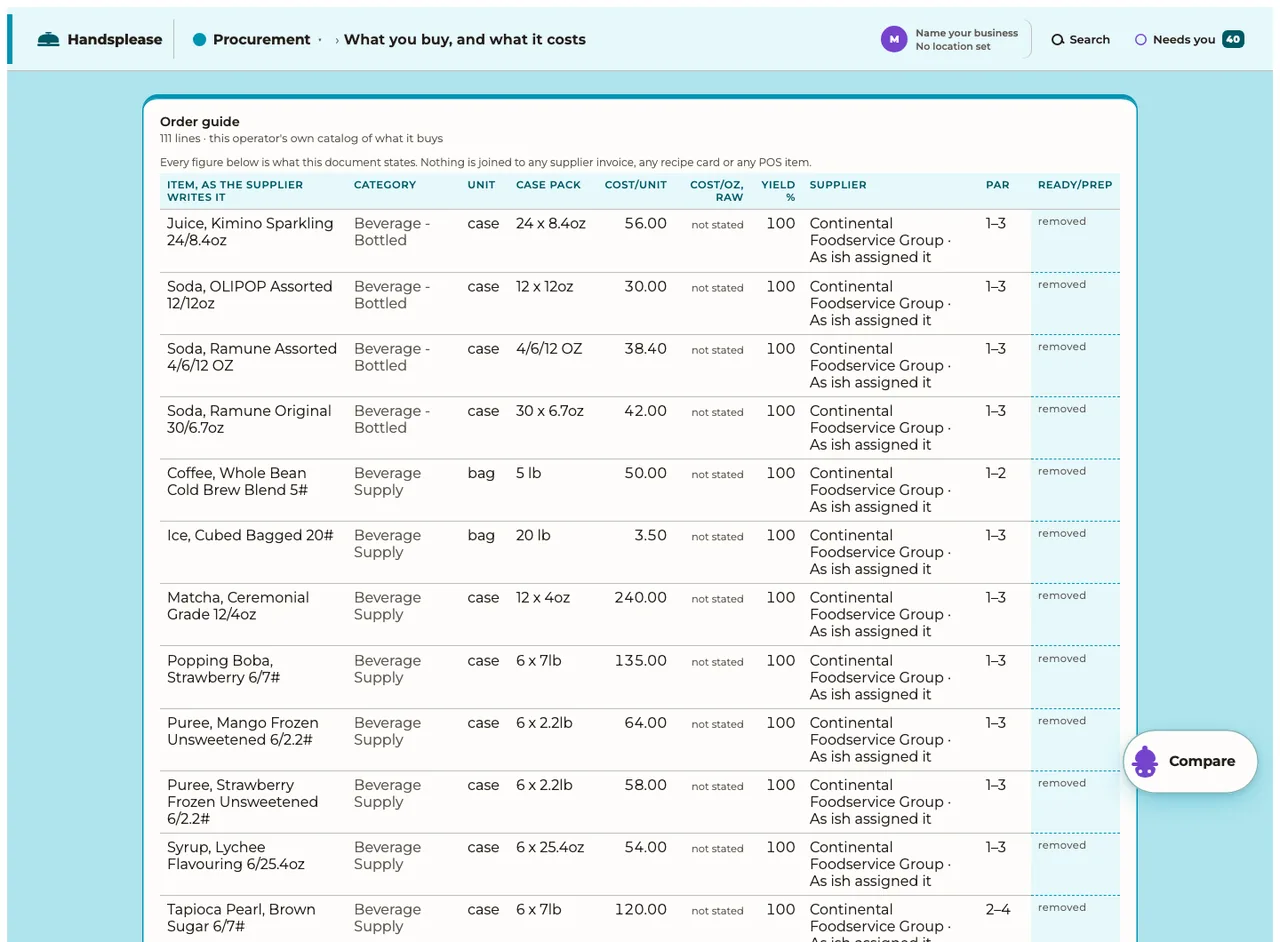Select Puree, Mango Frozen Unsweetened item
The width and height of the screenshot is (1280, 942).
pyautogui.click(x=243, y=731)
